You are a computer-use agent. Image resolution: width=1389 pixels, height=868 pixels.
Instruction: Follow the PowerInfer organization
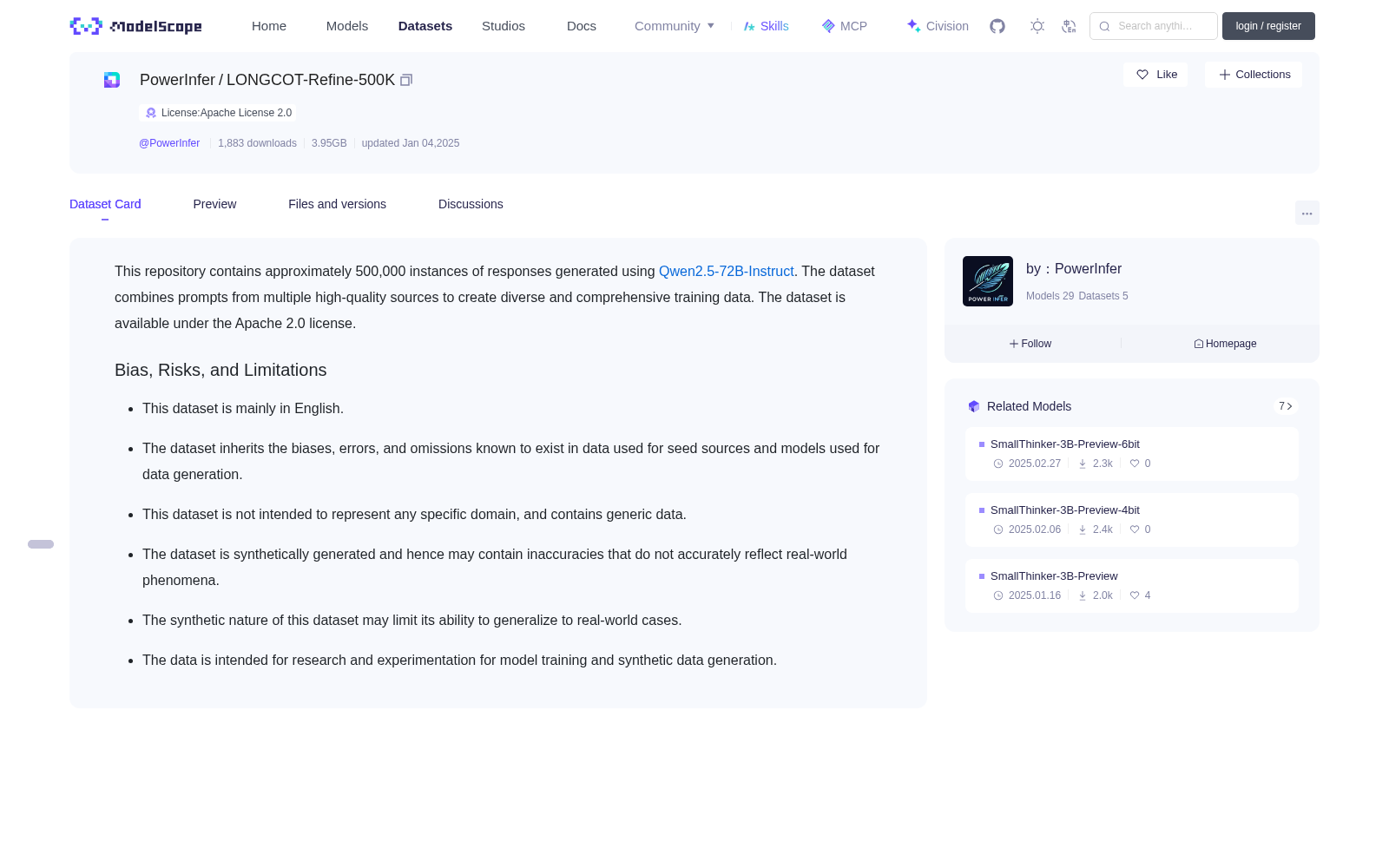coord(1030,344)
